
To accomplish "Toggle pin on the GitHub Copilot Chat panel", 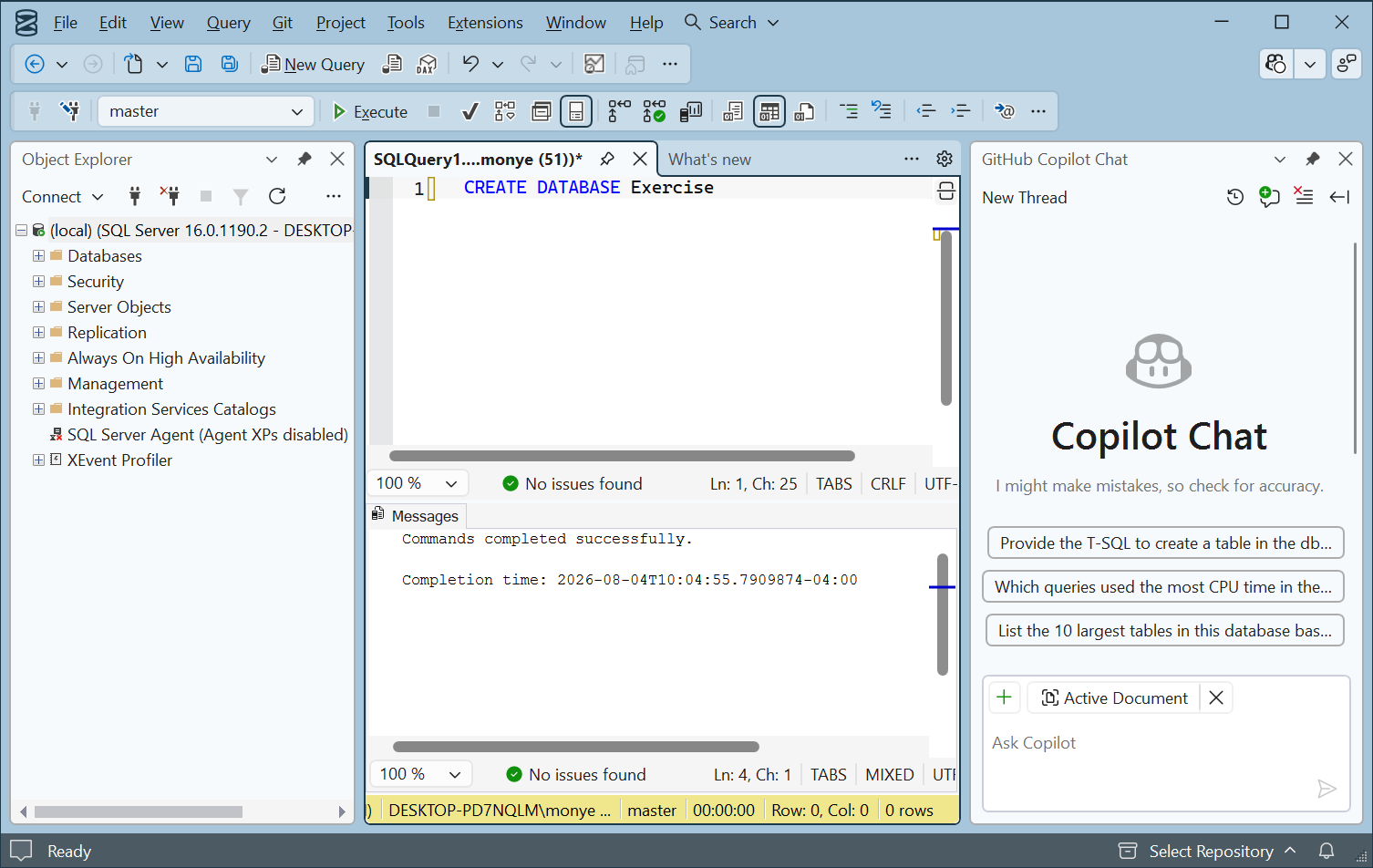I will coord(1313,159).
